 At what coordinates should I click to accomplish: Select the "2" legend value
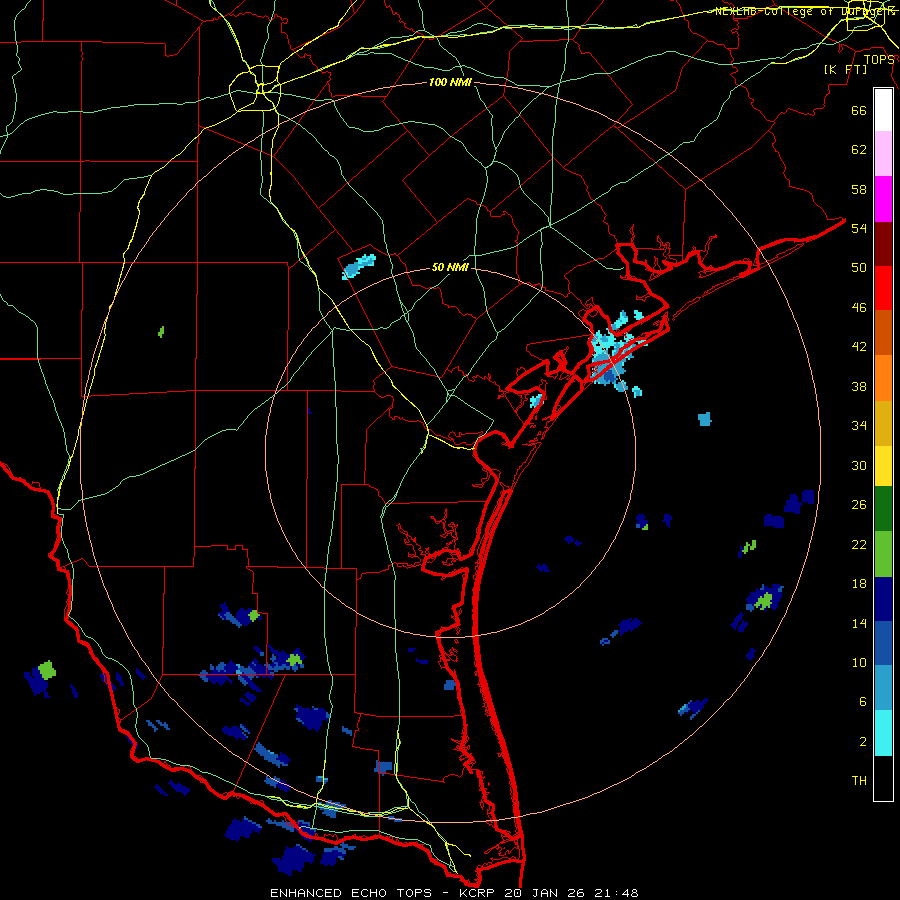863,741
